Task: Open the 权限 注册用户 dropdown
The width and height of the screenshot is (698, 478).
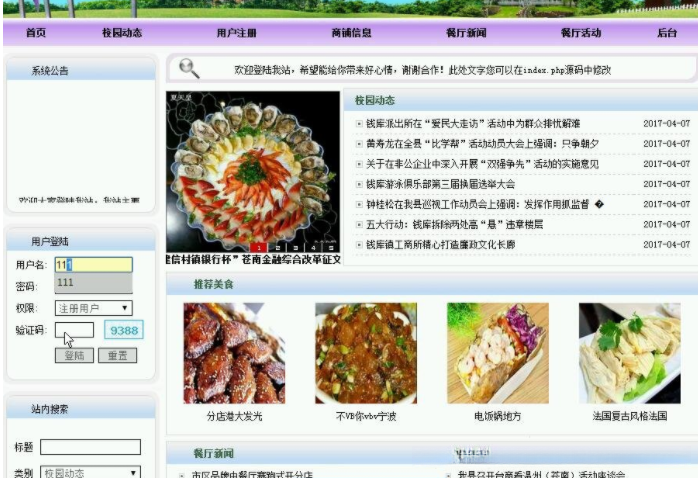Action: pyautogui.click(x=93, y=308)
